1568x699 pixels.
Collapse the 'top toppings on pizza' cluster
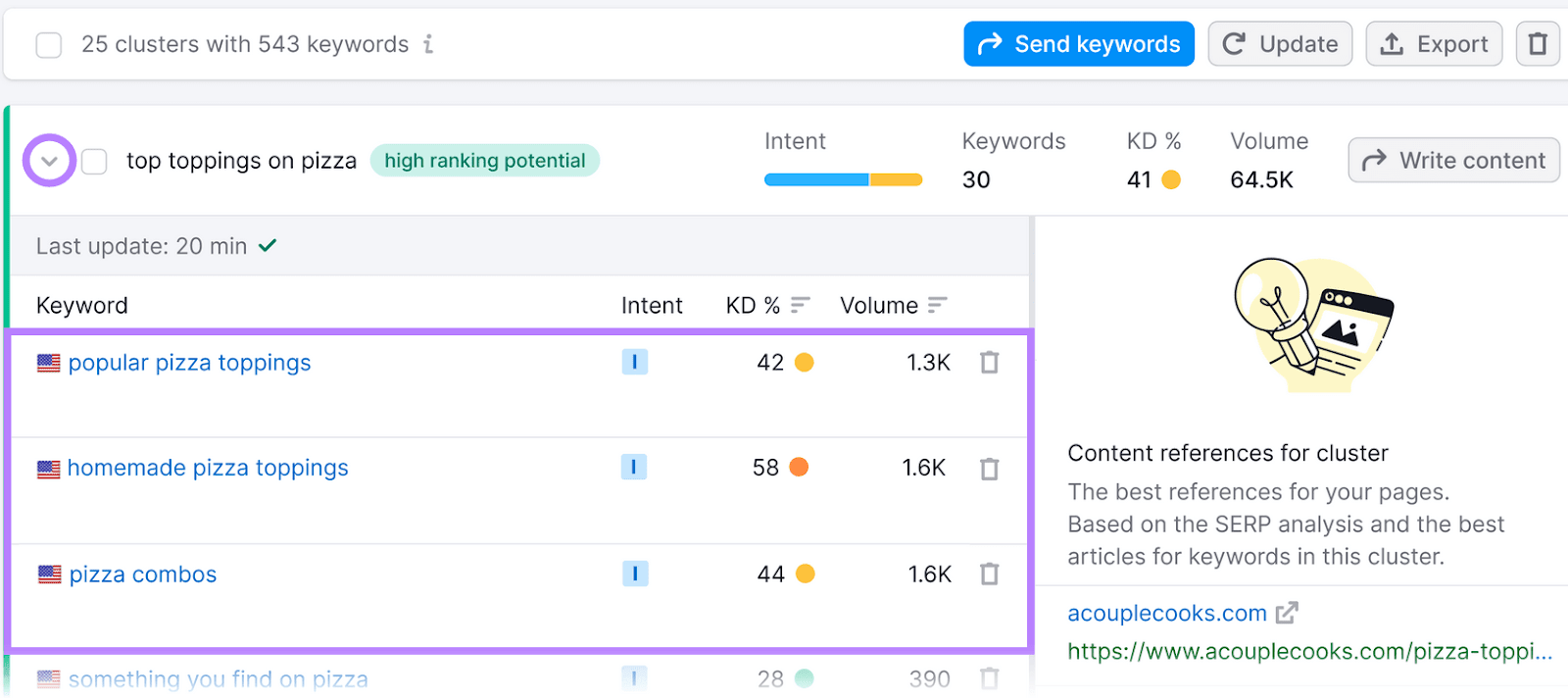point(49,161)
